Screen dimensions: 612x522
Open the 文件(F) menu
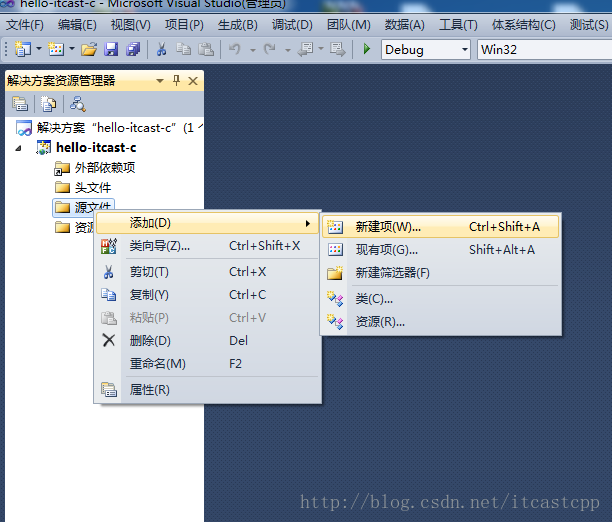point(25,25)
